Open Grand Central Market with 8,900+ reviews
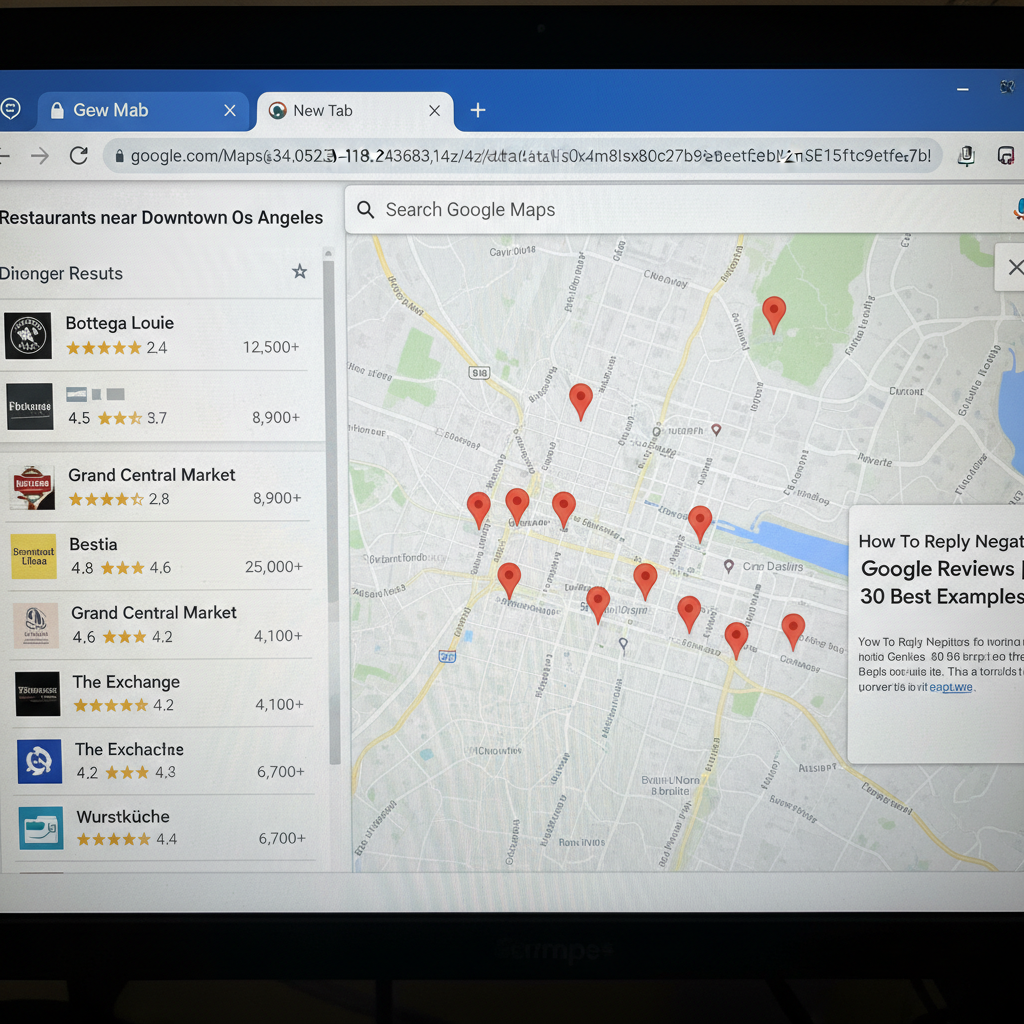 pyautogui.click(x=157, y=487)
